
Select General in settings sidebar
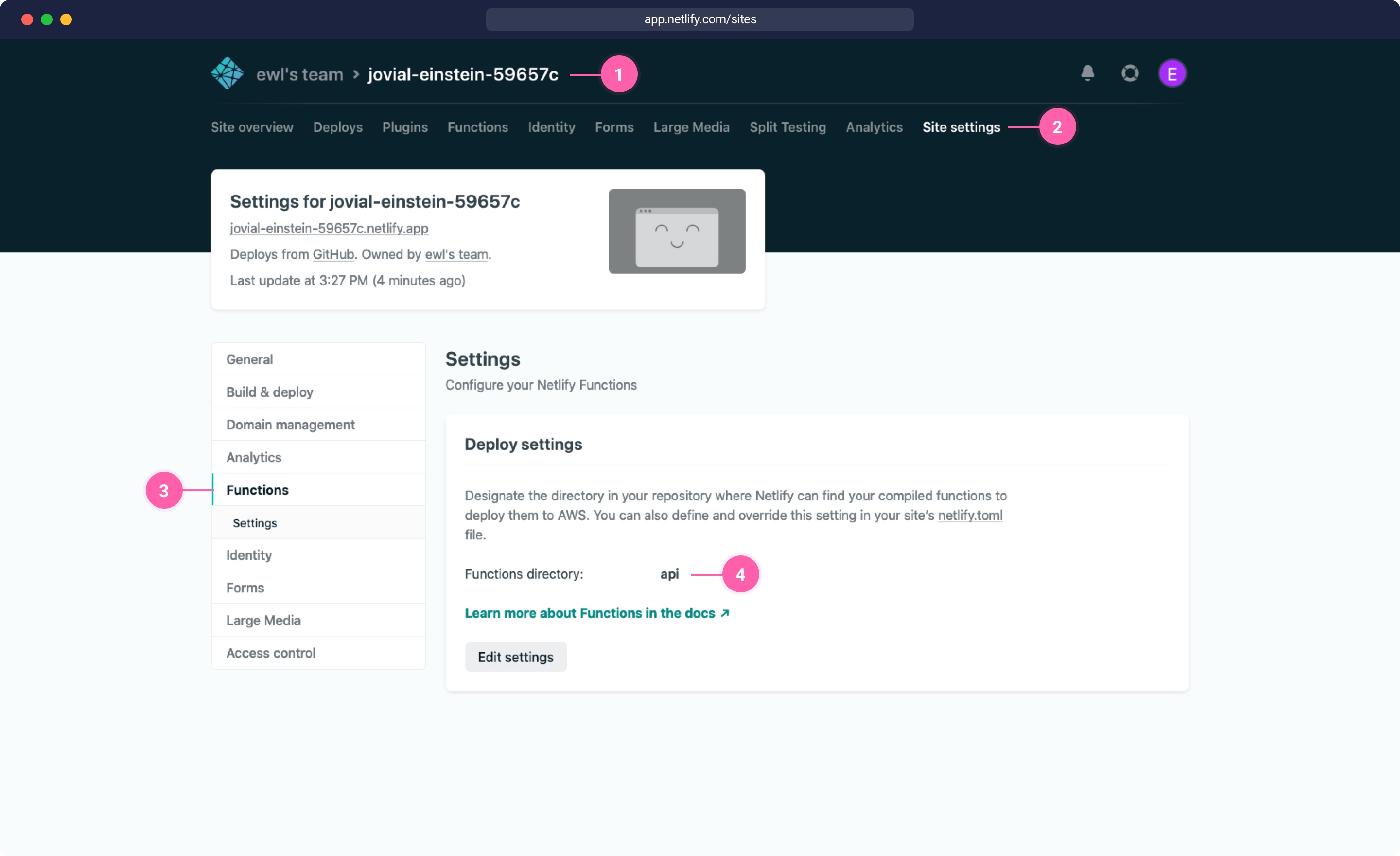[x=318, y=359]
